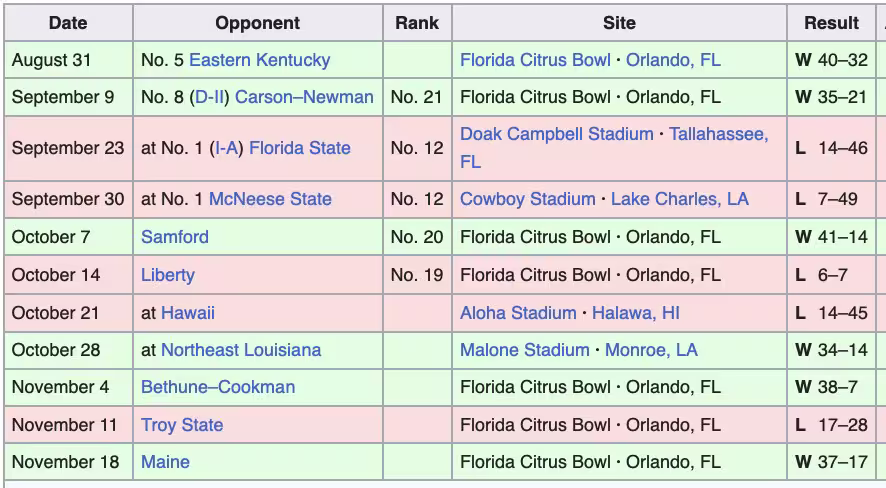Open the D-II division link
Viewport: 886px width, 488px height.
[208, 97]
